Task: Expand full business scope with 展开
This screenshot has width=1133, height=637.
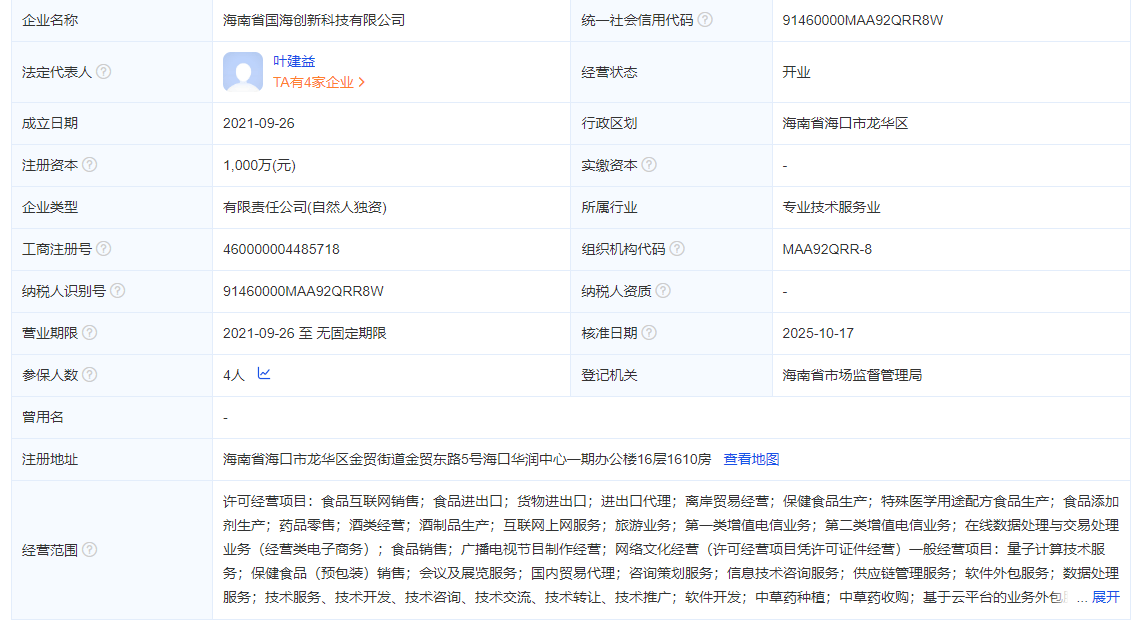Action: tap(1105, 597)
